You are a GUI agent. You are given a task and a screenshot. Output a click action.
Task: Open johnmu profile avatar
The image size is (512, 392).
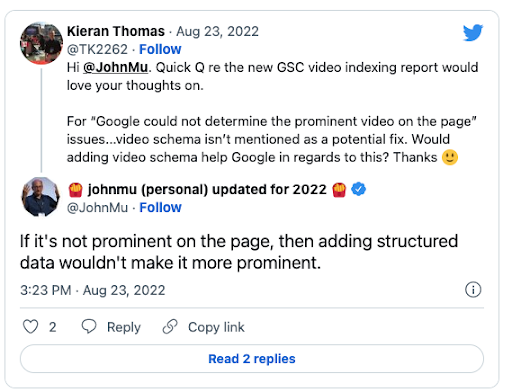click(41, 197)
